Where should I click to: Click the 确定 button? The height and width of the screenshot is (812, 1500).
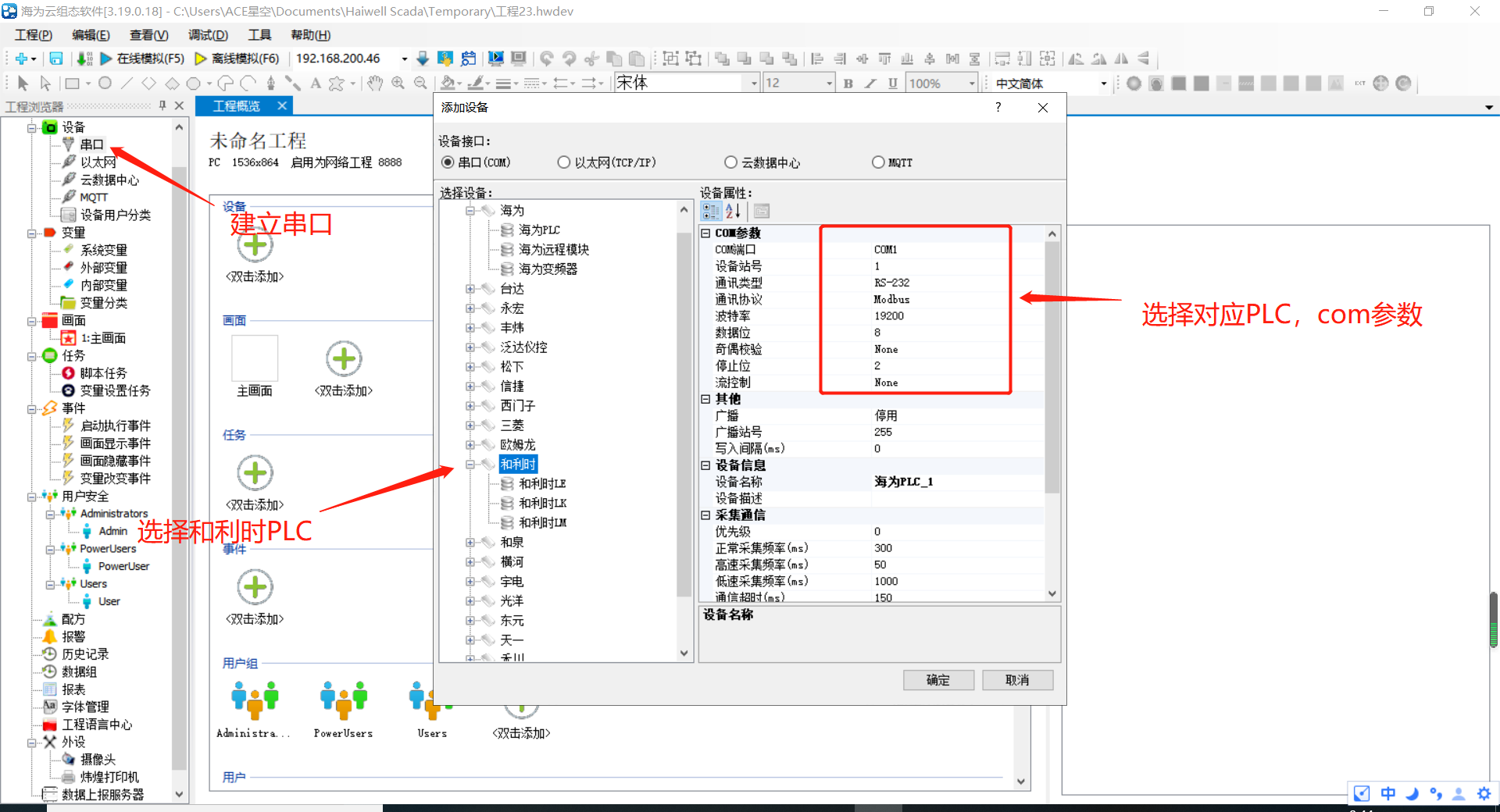(938, 680)
